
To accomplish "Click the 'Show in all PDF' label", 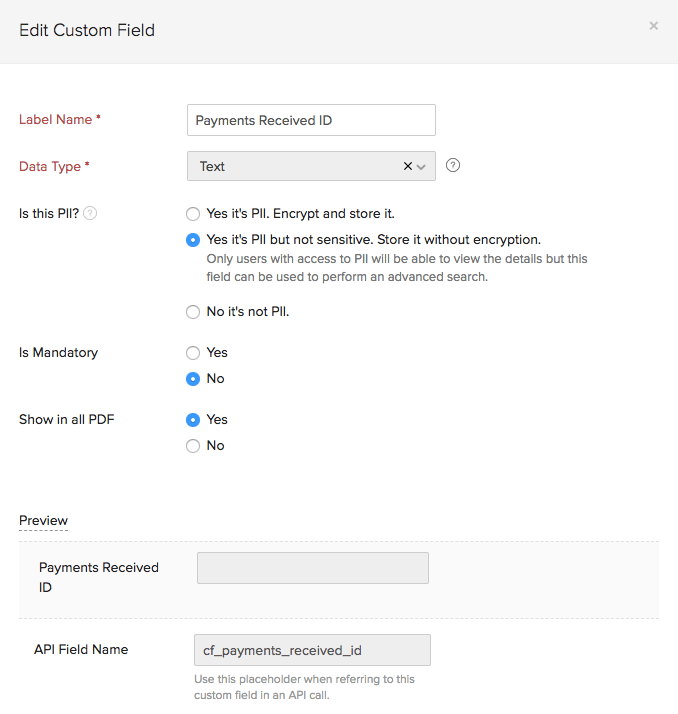I will [x=67, y=420].
